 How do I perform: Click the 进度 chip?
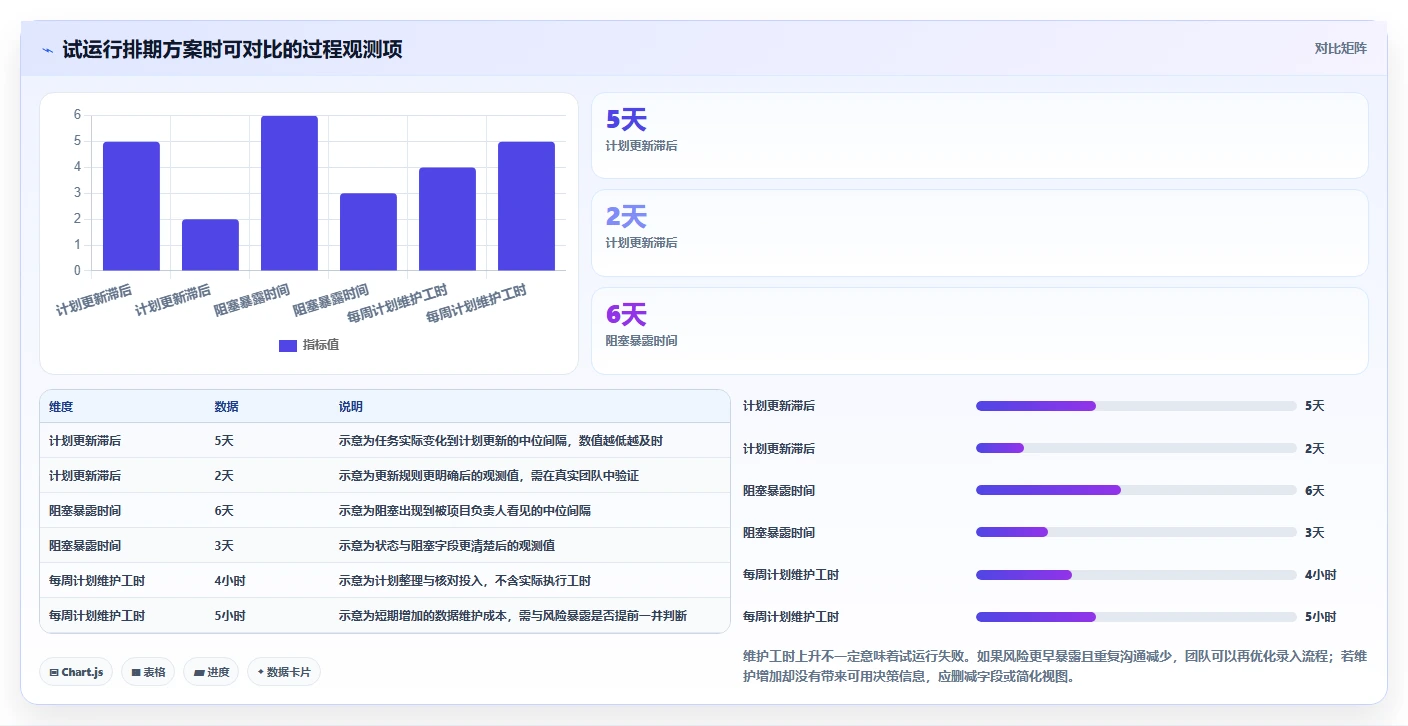click(212, 672)
